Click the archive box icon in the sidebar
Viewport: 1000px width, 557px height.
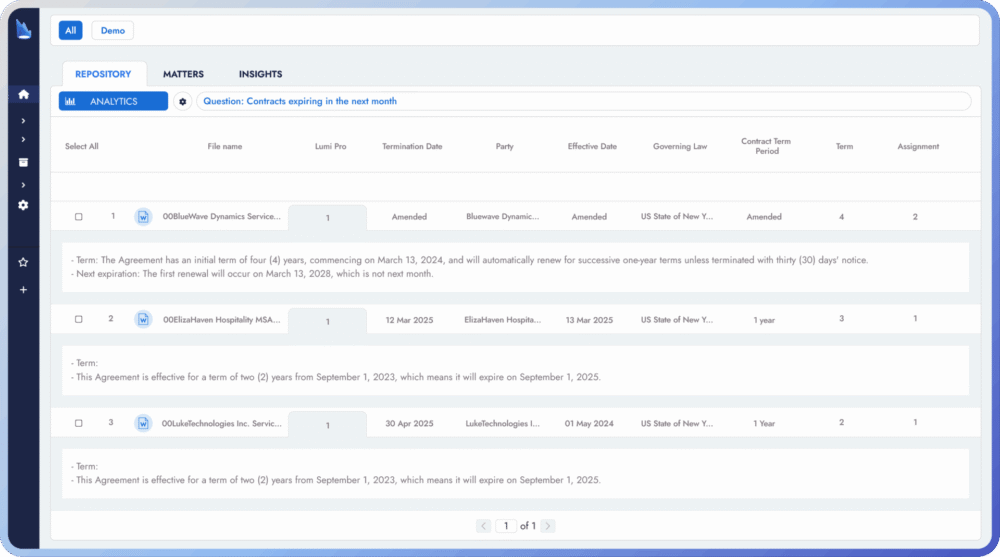(24, 162)
